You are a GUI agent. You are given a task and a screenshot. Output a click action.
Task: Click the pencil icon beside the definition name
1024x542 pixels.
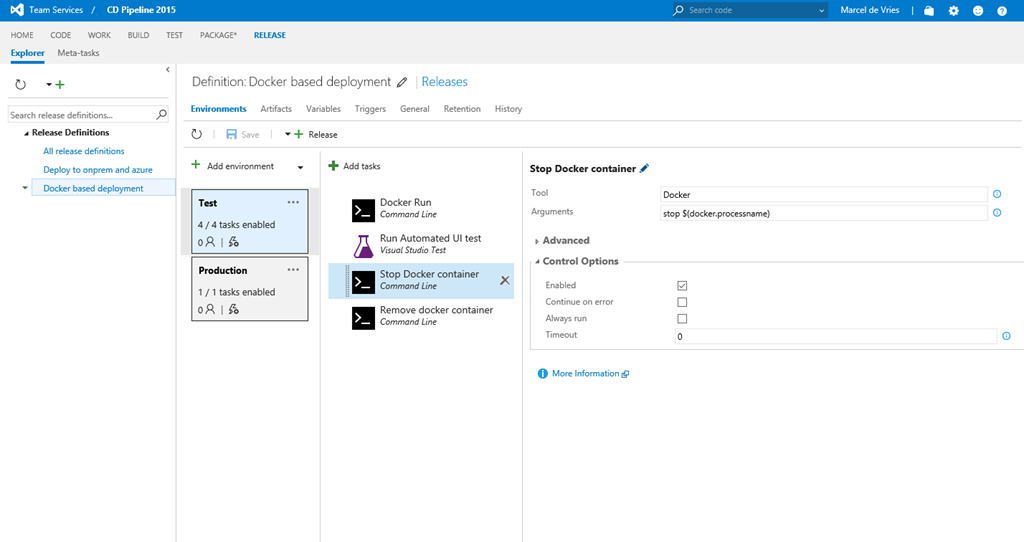(402, 82)
